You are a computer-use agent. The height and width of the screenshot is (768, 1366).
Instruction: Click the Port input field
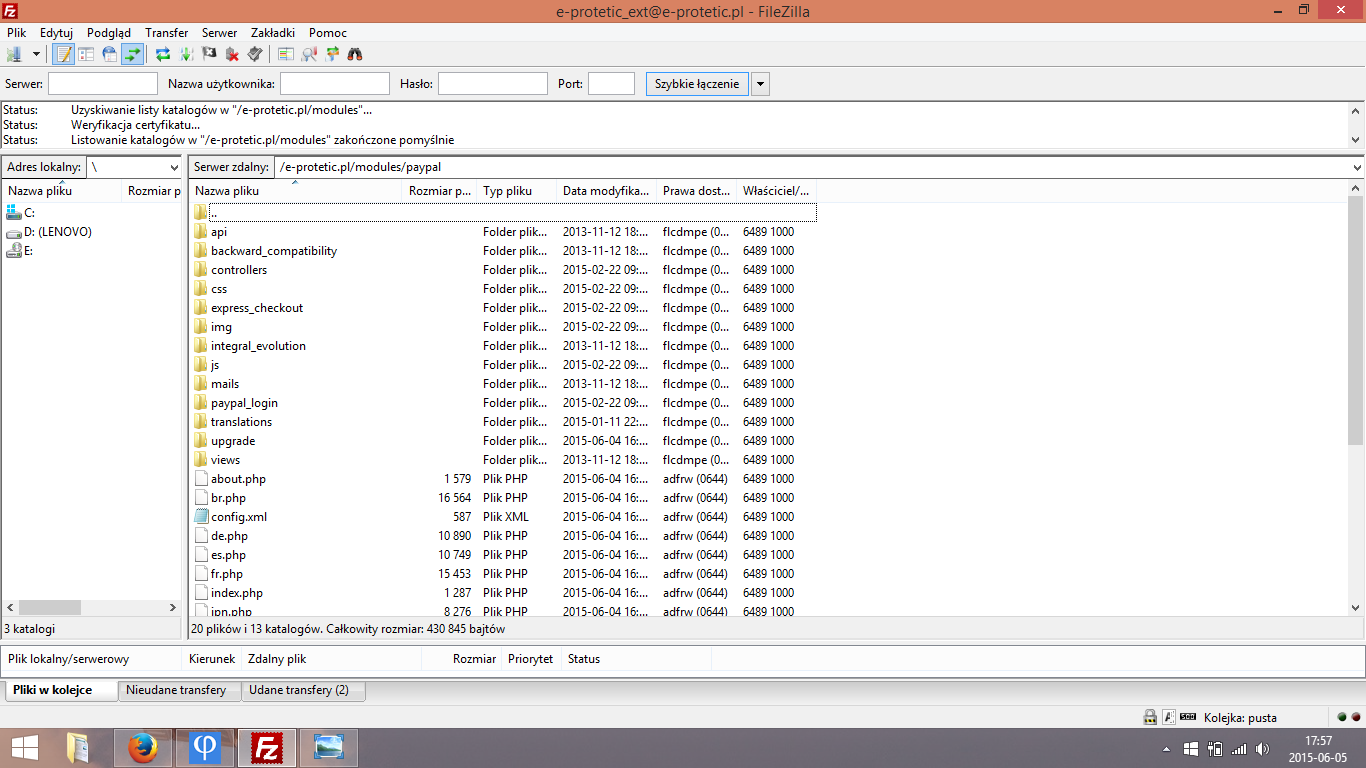tap(611, 84)
